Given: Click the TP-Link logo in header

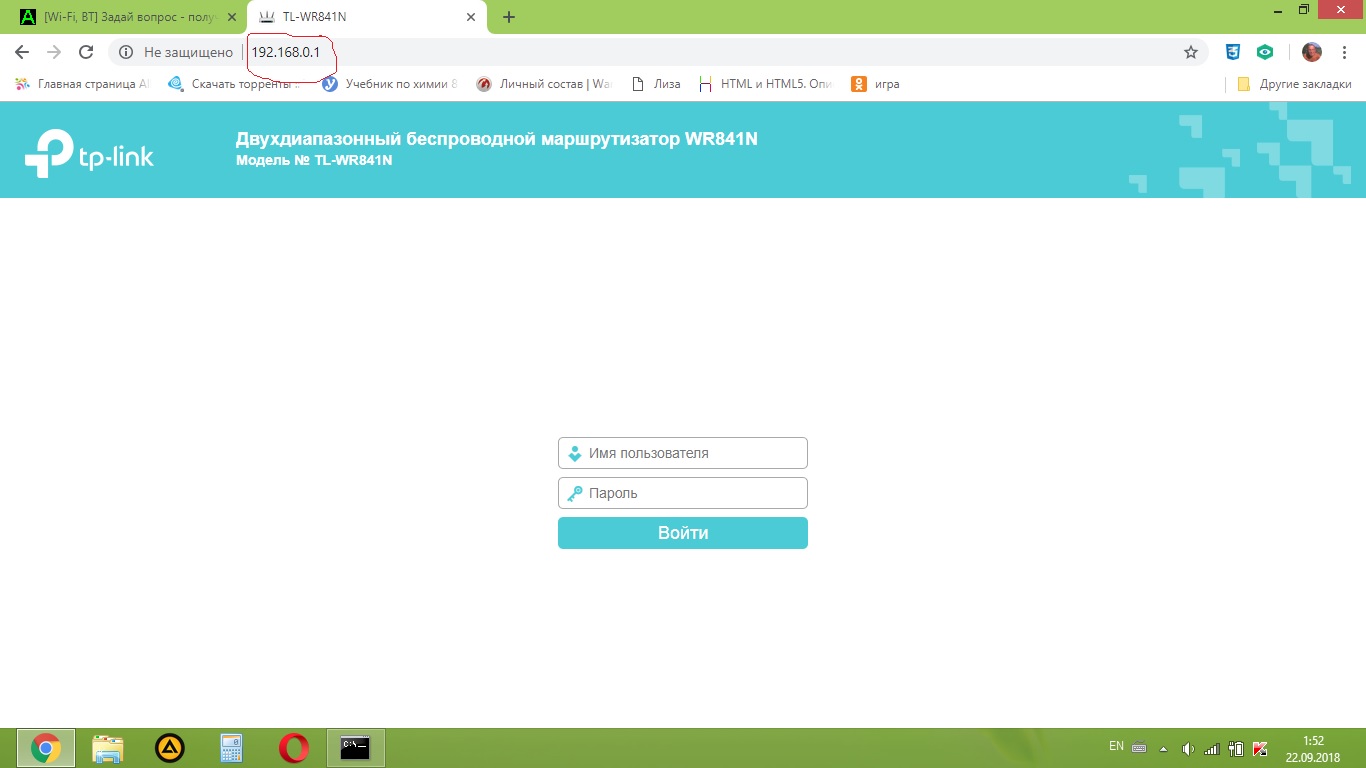Looking at the screenshot, I should [89, 153].
